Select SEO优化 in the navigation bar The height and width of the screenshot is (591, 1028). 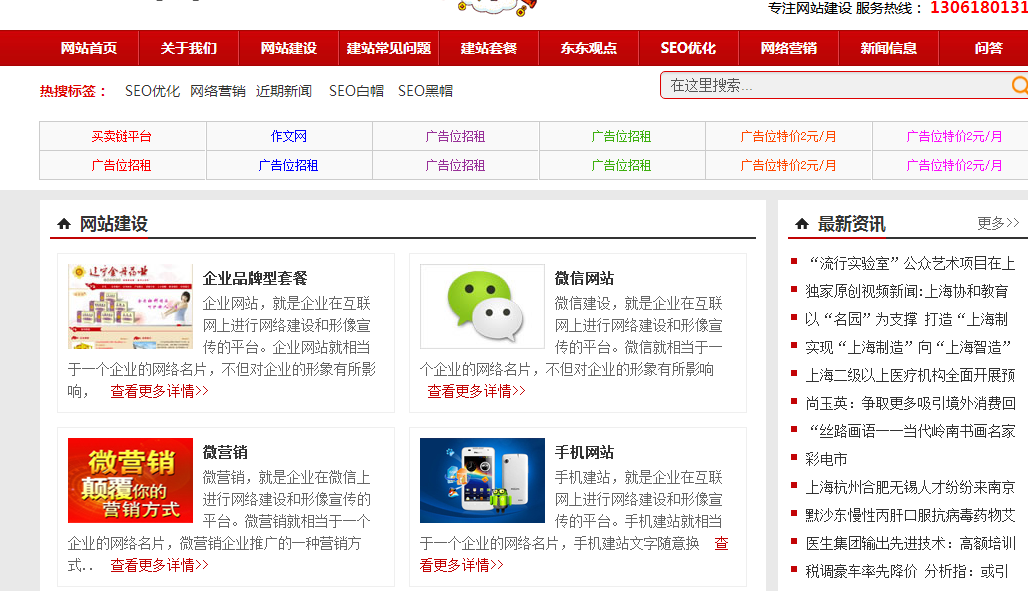(x=688, y=47)
